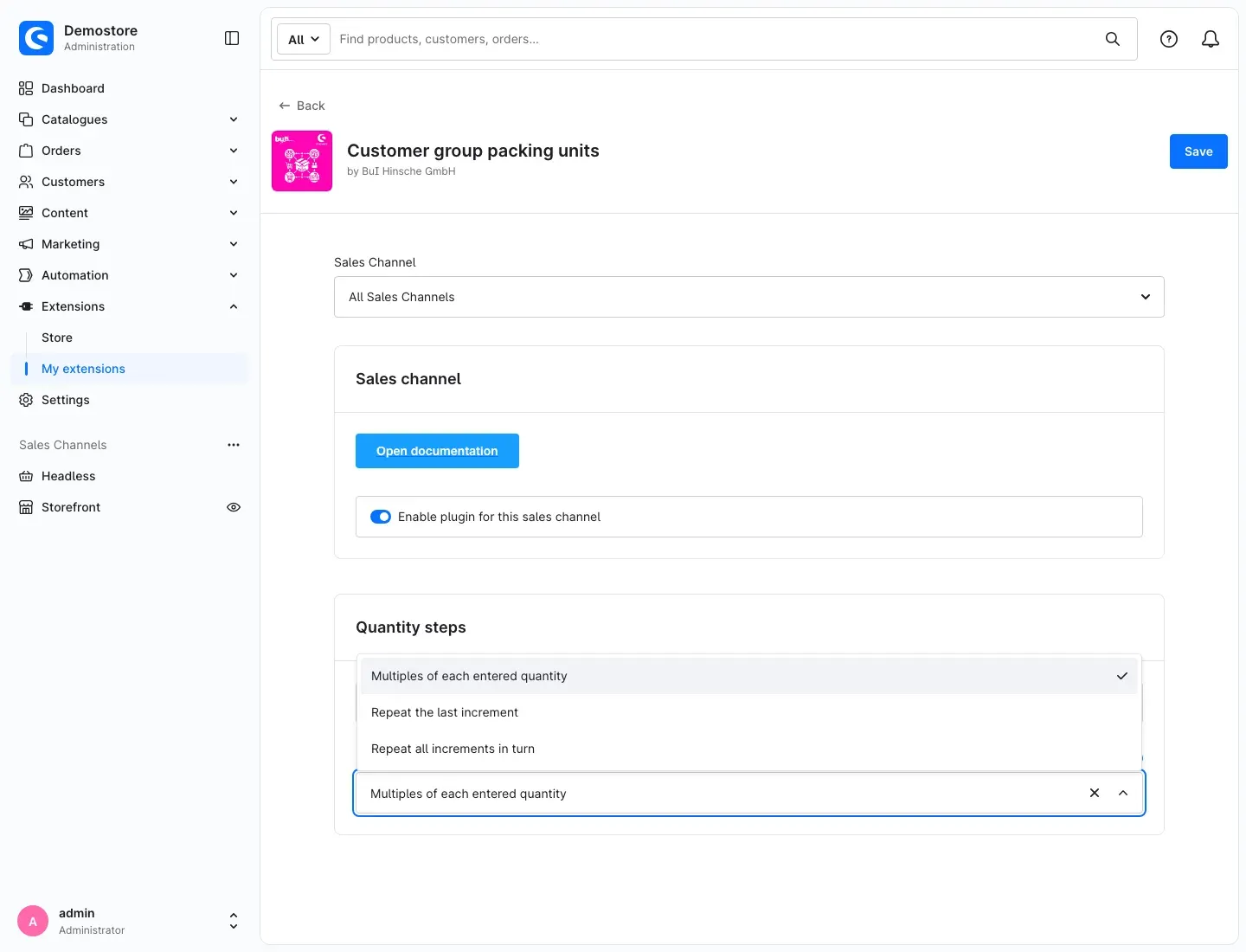
Task: Click the Quantity steps heading
Action: tap(411, 627)
